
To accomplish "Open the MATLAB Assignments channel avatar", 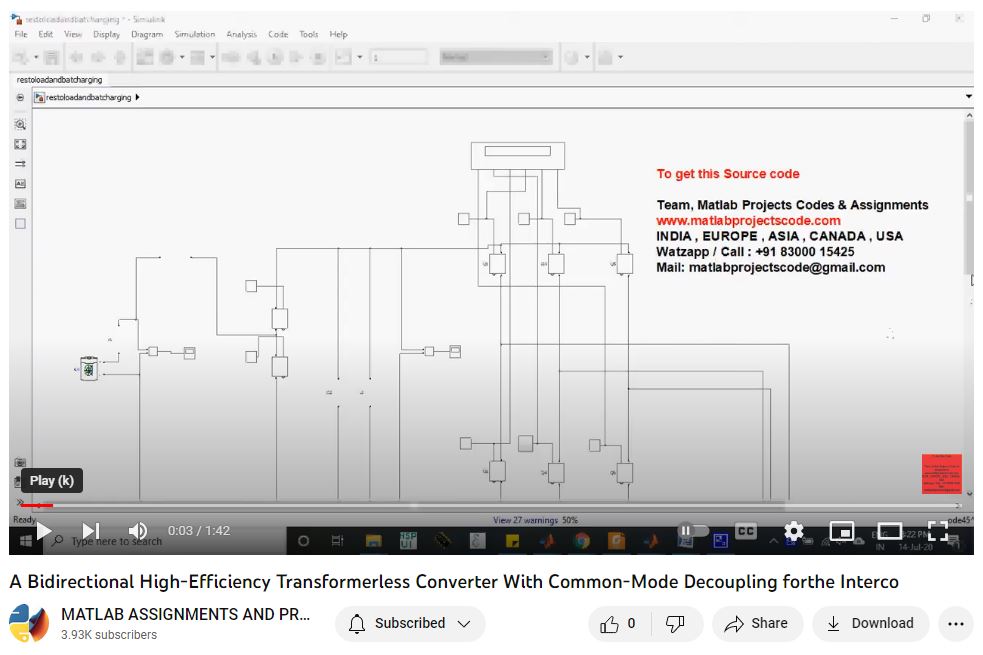I will click(x=29, y=623).
